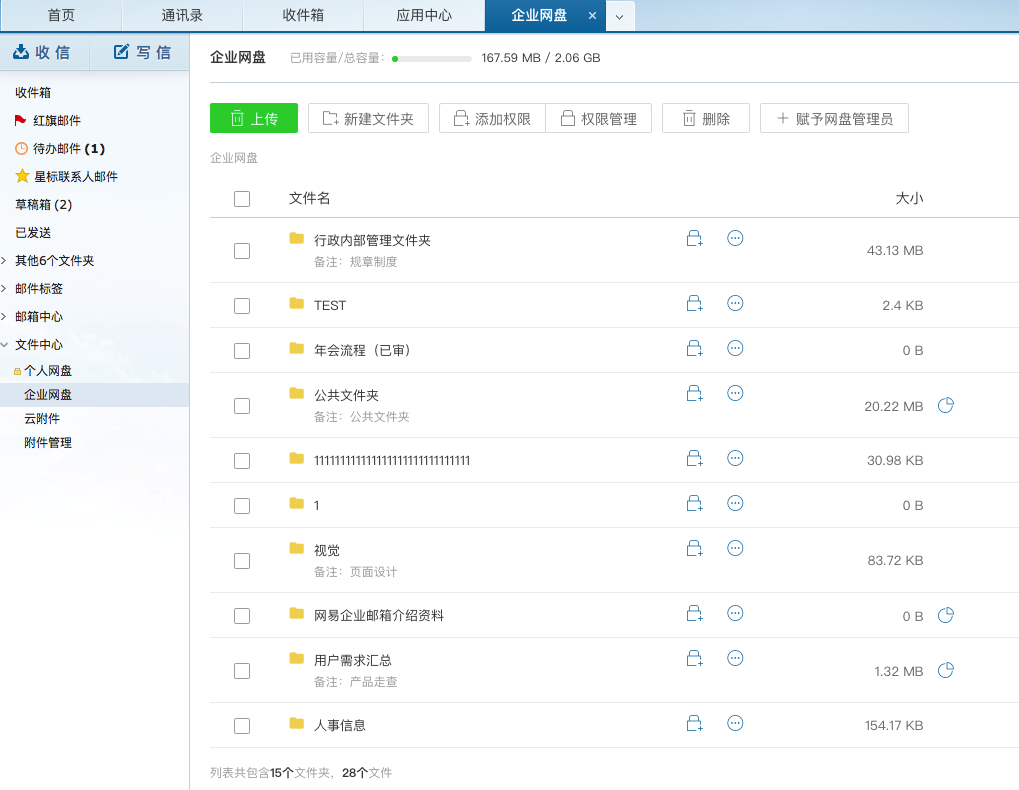The image size is (1019, 790).
Task: Click the green 上传 button
Action: click(254, 118)
